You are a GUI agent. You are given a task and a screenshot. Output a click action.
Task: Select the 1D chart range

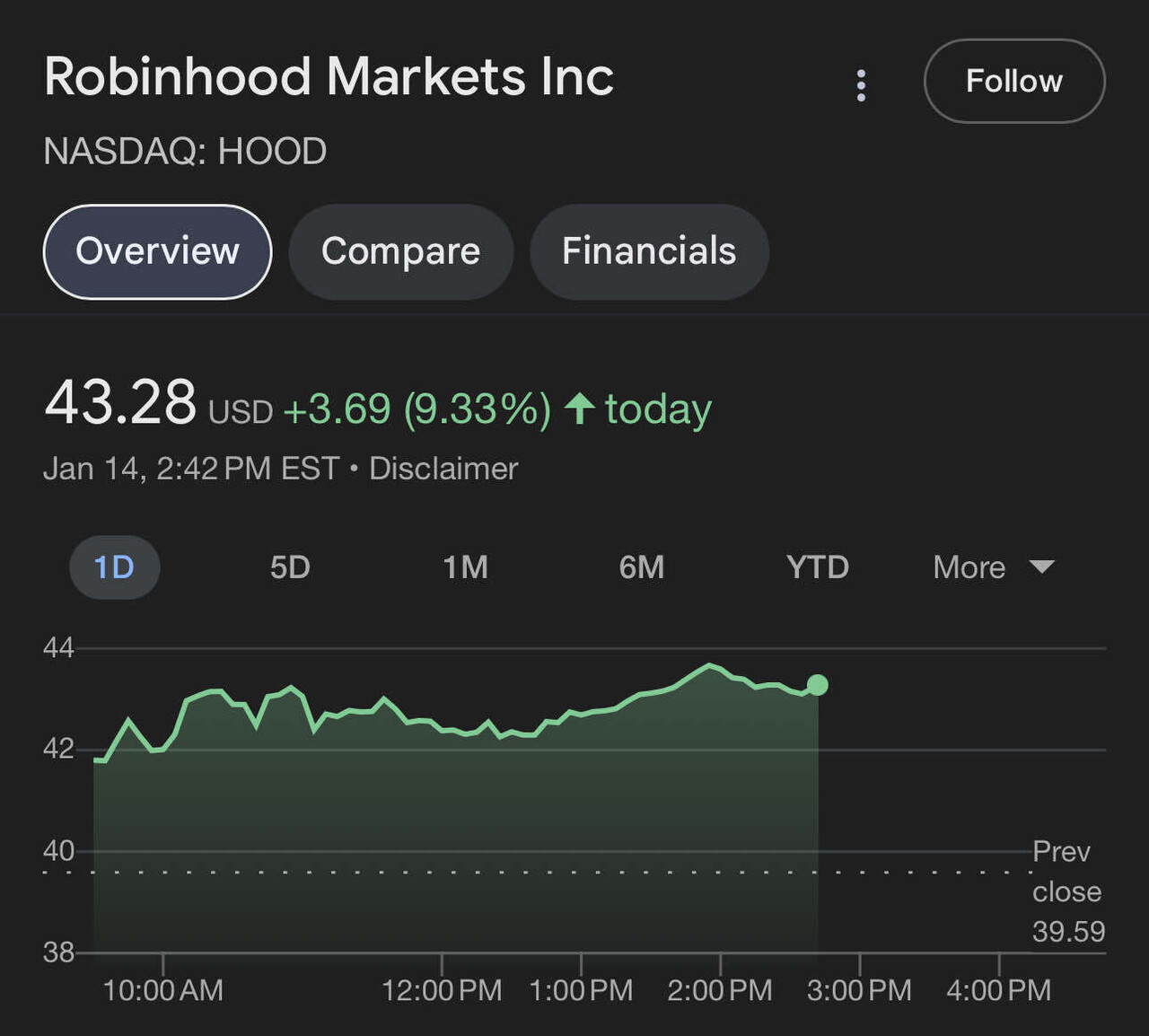click(x=114, y=567)
